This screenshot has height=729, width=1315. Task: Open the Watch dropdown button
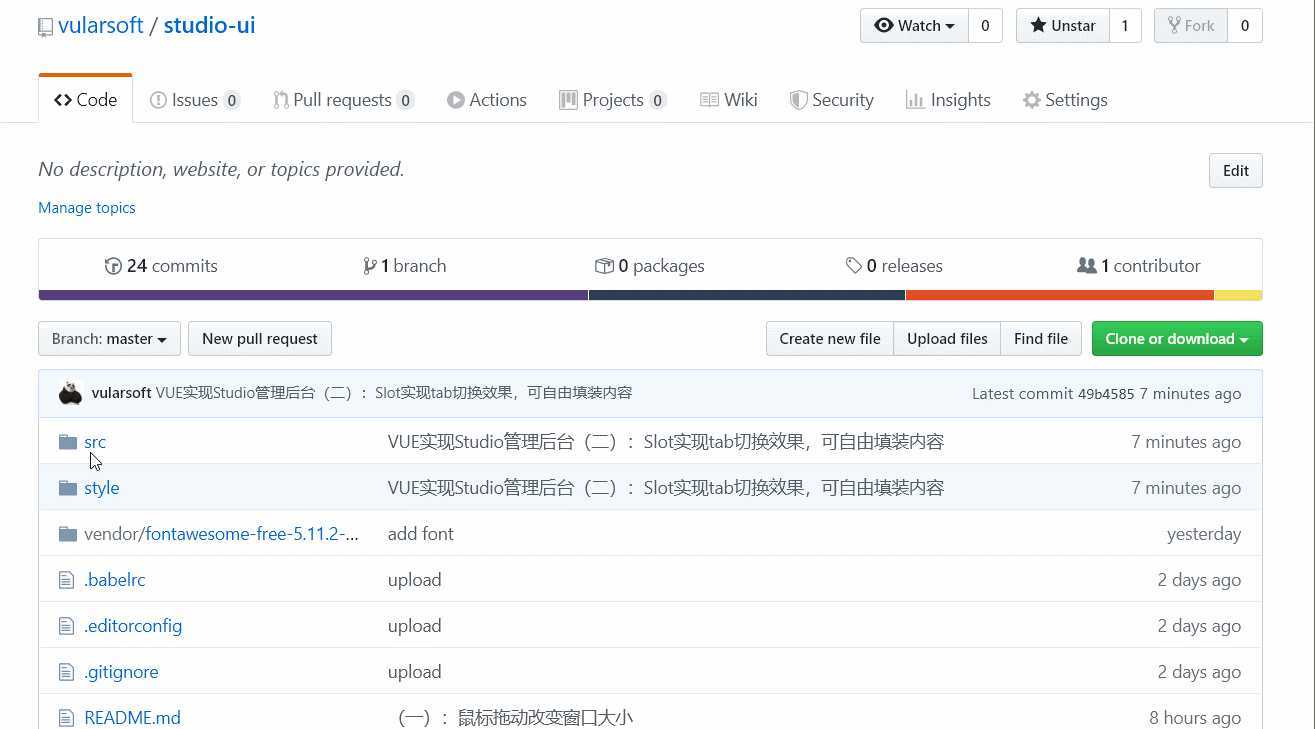point(914,26)
